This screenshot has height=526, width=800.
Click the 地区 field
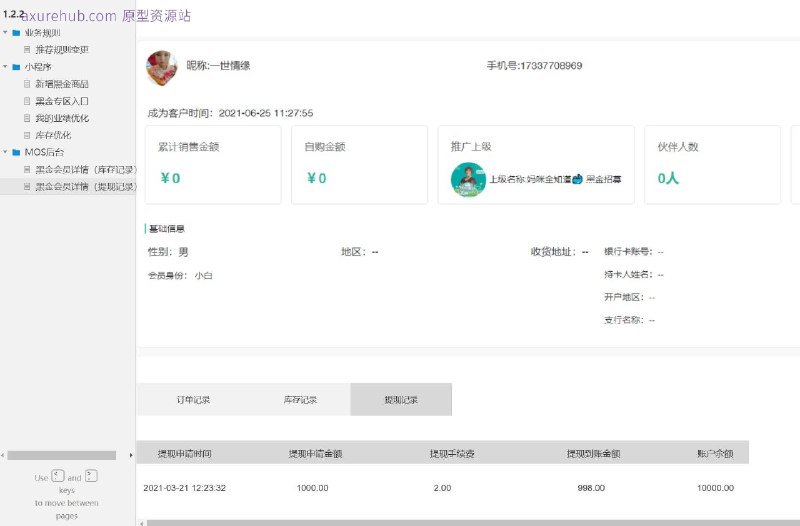tap(360, 252)
